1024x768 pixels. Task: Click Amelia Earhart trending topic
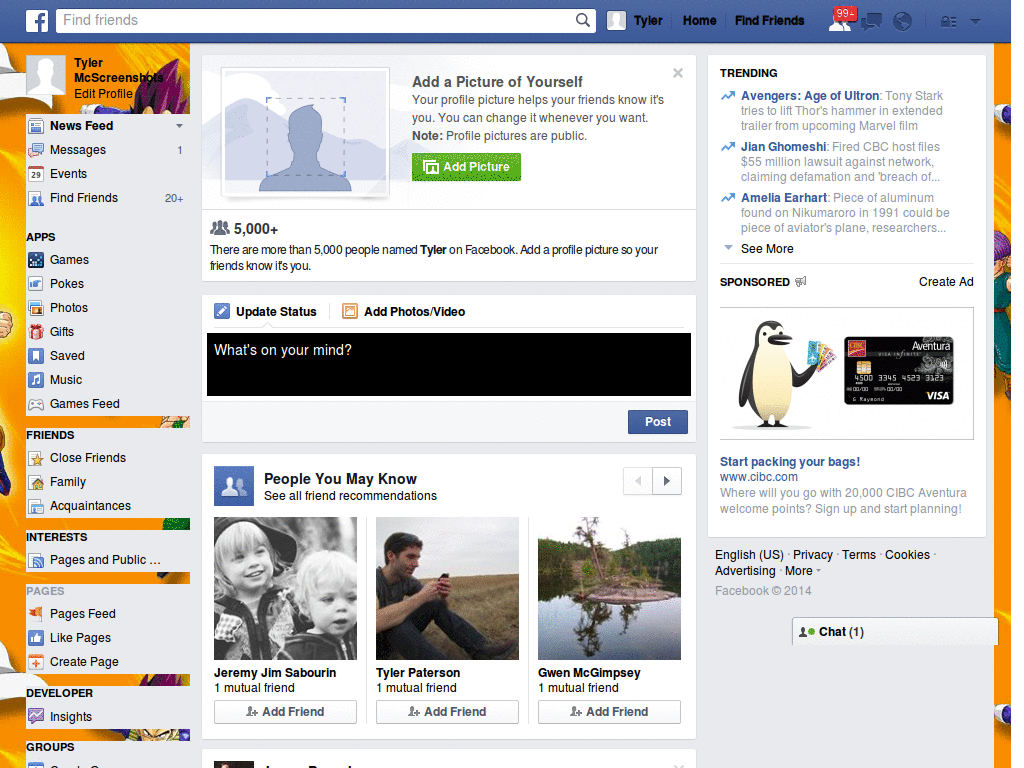pyautogui.click(x=784, y=198)
